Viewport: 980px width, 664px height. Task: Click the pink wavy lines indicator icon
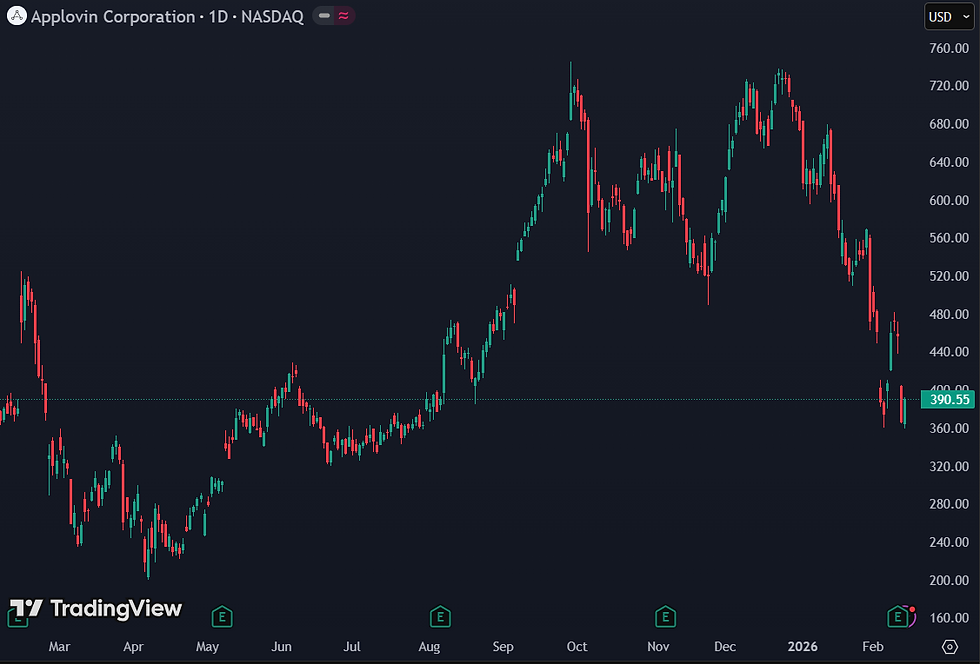pyautogui.click(x=343, y=16)
